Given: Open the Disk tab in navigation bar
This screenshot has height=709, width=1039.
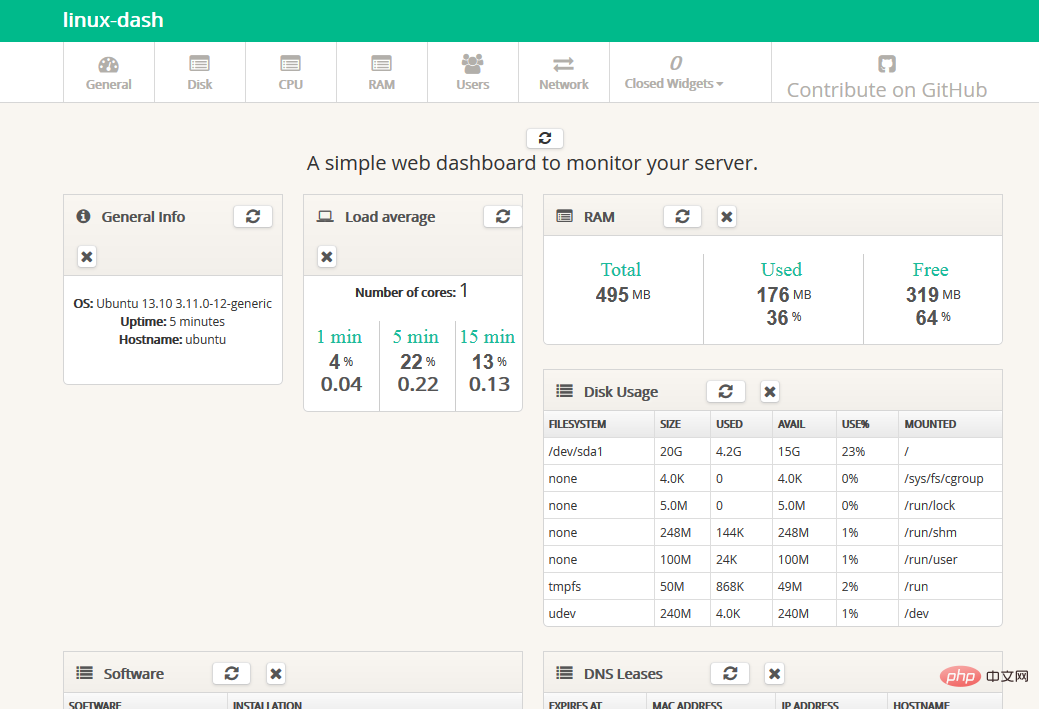Looking at the screenshot, I should [199, 73].
